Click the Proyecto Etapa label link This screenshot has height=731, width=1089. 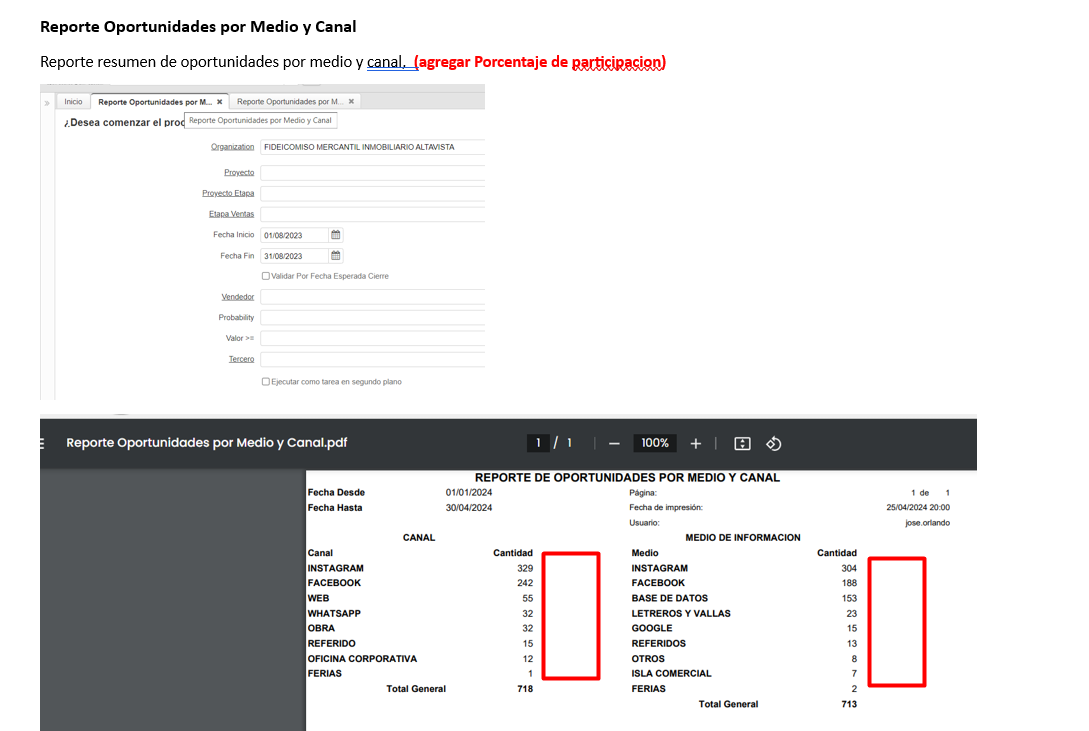228,193
